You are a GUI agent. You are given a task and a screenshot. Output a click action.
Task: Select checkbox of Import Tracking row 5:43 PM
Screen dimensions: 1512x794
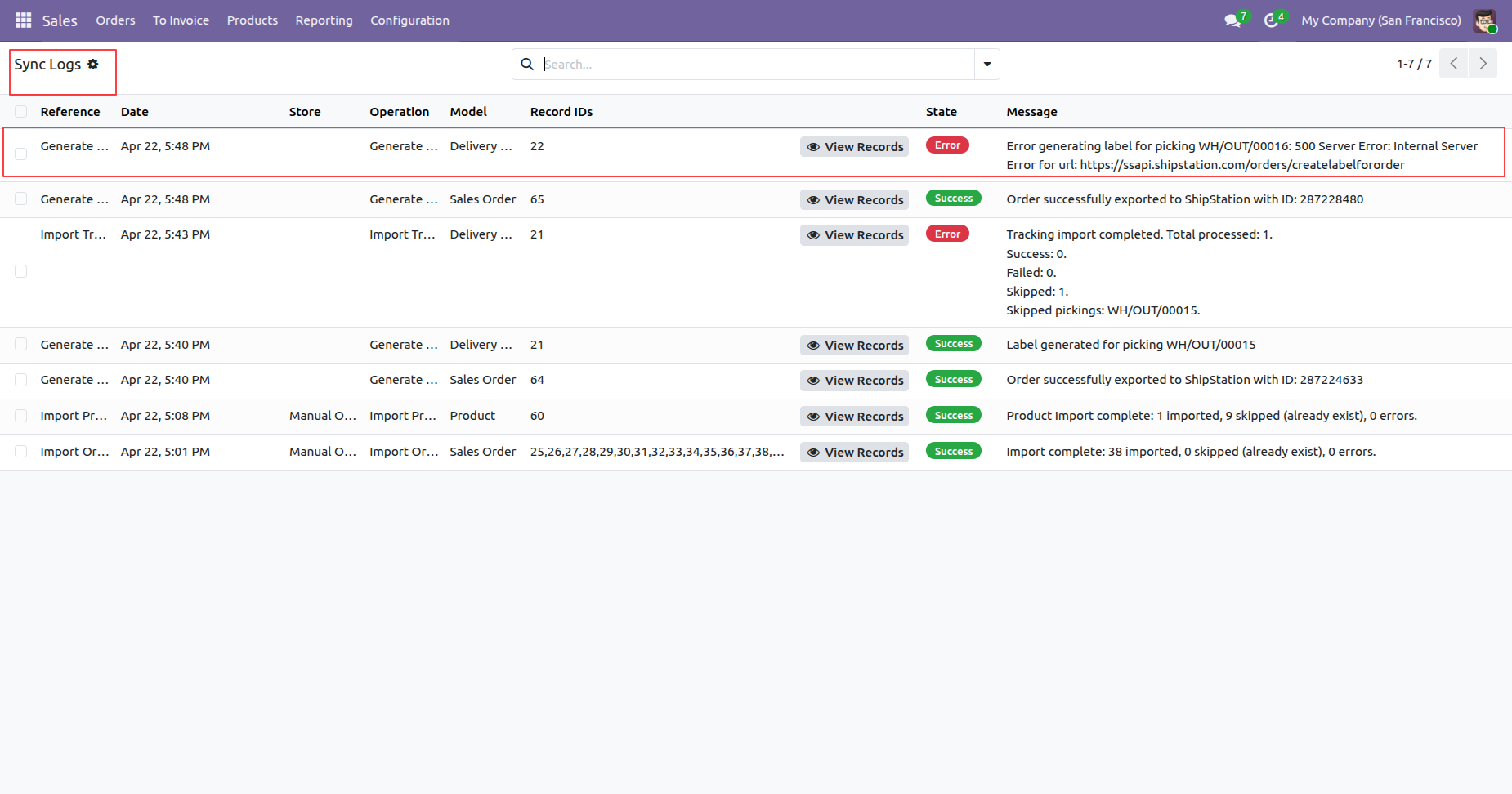(21, 271)
